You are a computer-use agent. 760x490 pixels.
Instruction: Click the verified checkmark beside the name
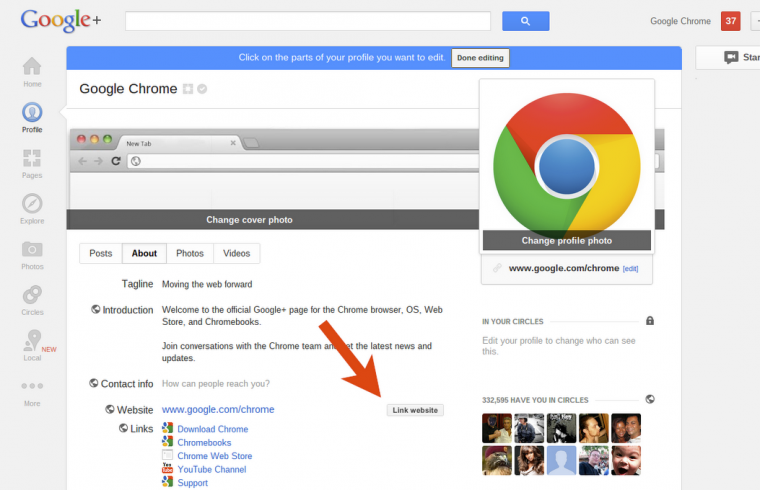pos(202,89)
